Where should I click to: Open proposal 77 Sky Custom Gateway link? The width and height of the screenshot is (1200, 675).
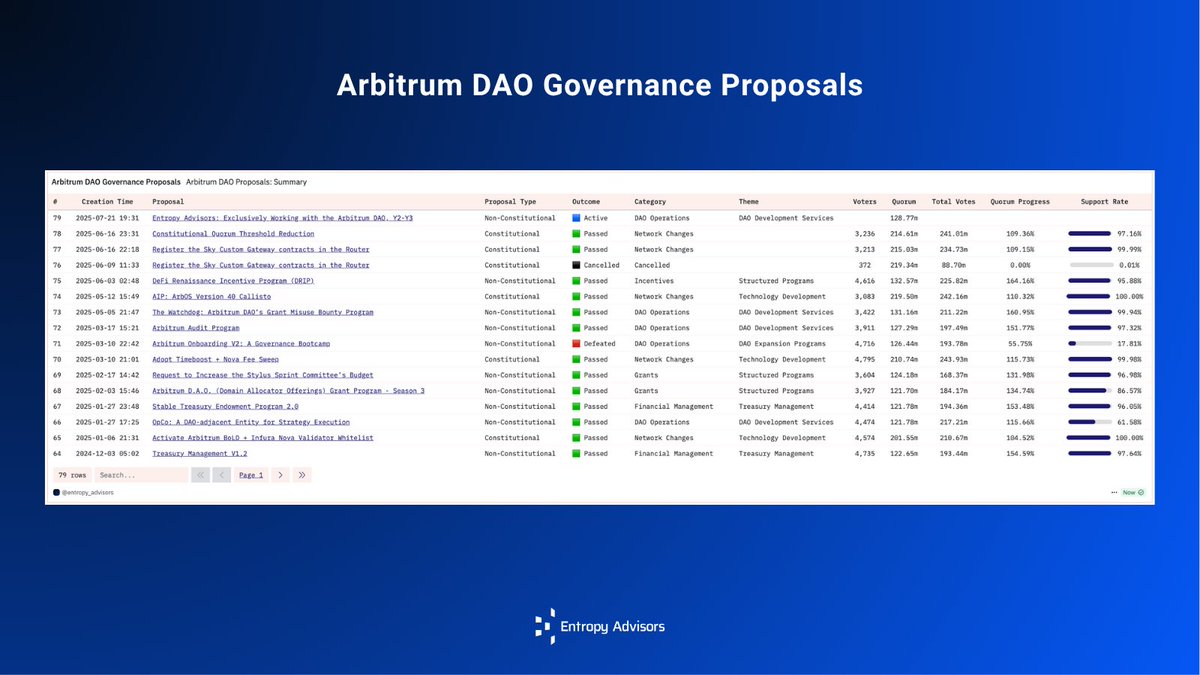coord(260,249)
